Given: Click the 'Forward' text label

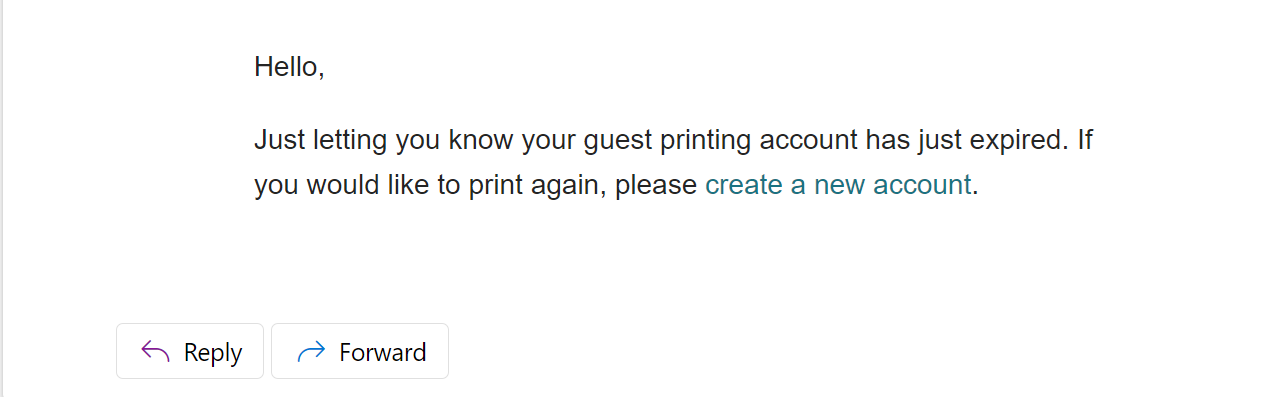Looking at the screenshot, I should (x=383, y=352).
